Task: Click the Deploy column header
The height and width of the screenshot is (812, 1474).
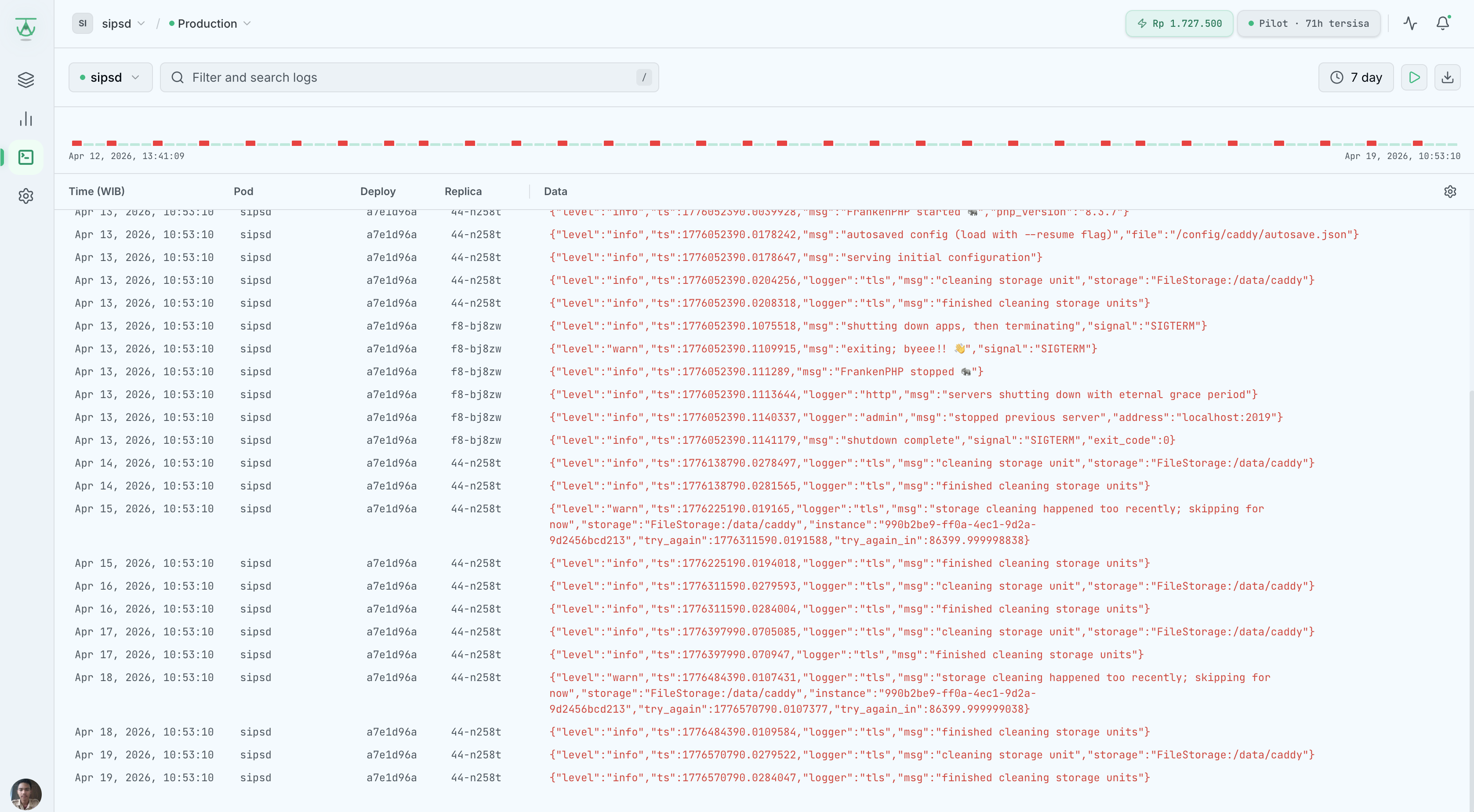Action: pos(378,192)
